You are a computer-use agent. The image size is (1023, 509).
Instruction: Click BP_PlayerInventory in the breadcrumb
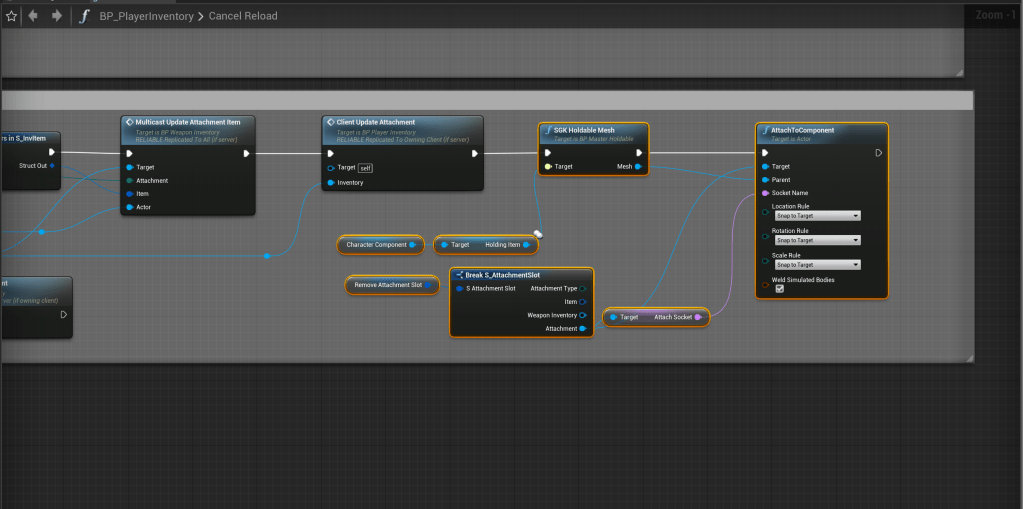tap(147, 16)
